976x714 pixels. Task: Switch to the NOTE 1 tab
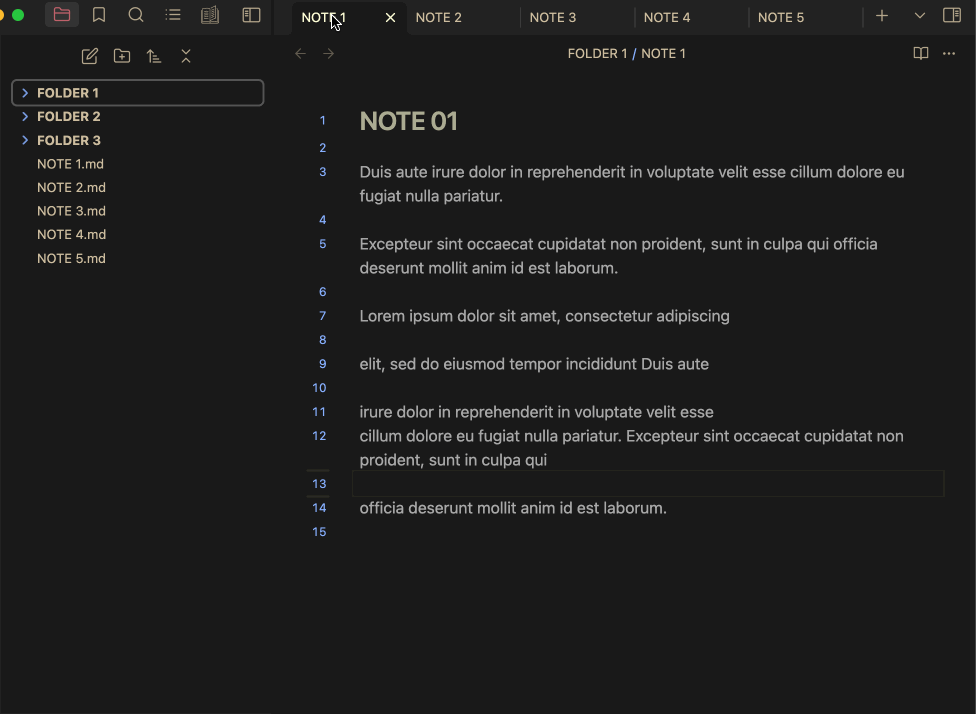[349, 17]
